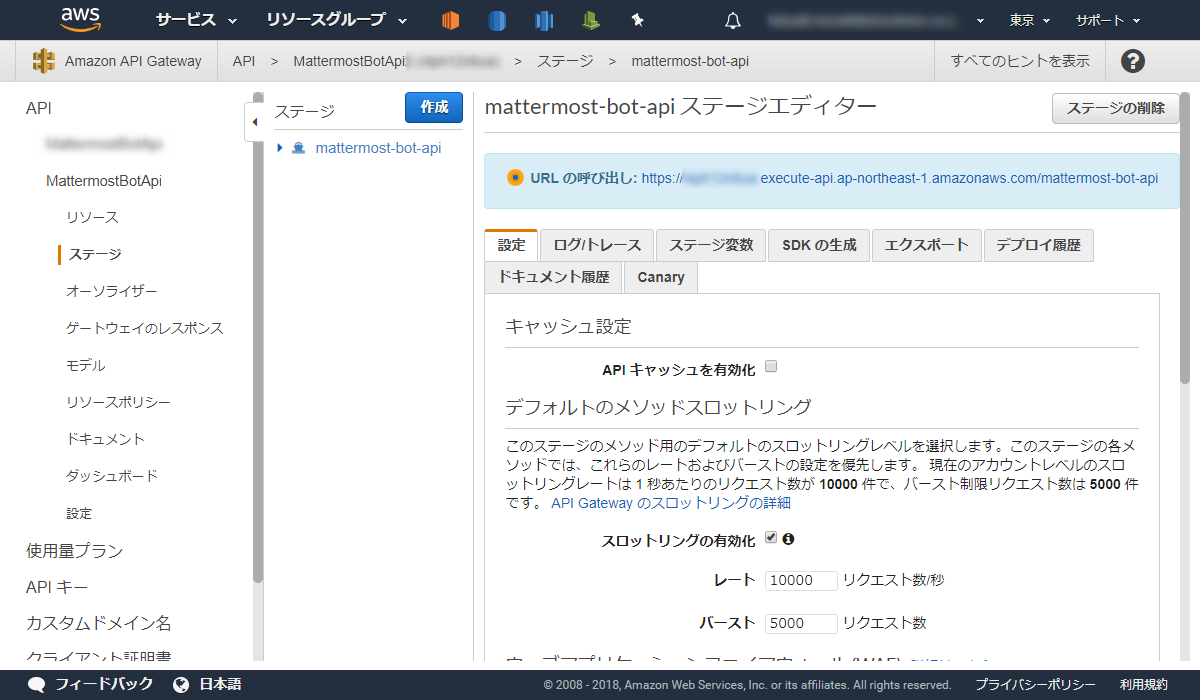Image resolution: width=1200 pixels, height=700 pixels.
Task: Open the エクスポート tab
Action: tap(926, 245)
